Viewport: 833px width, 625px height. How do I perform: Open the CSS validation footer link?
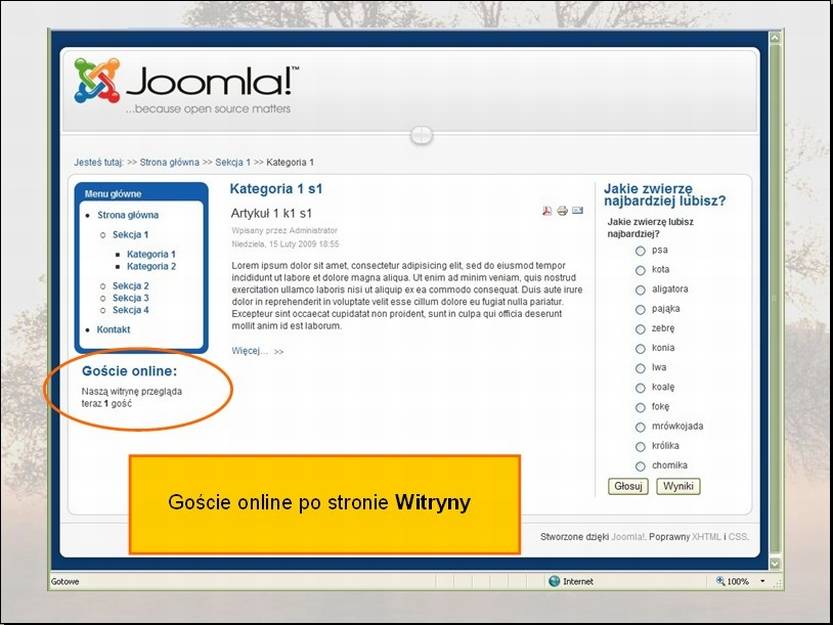coord(738,537)
